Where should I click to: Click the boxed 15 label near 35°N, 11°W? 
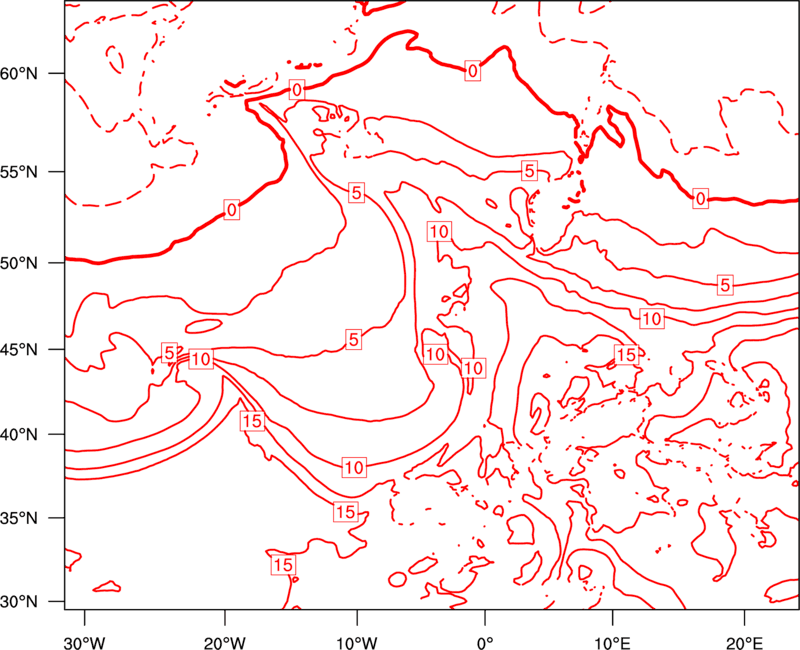(345, 512)
